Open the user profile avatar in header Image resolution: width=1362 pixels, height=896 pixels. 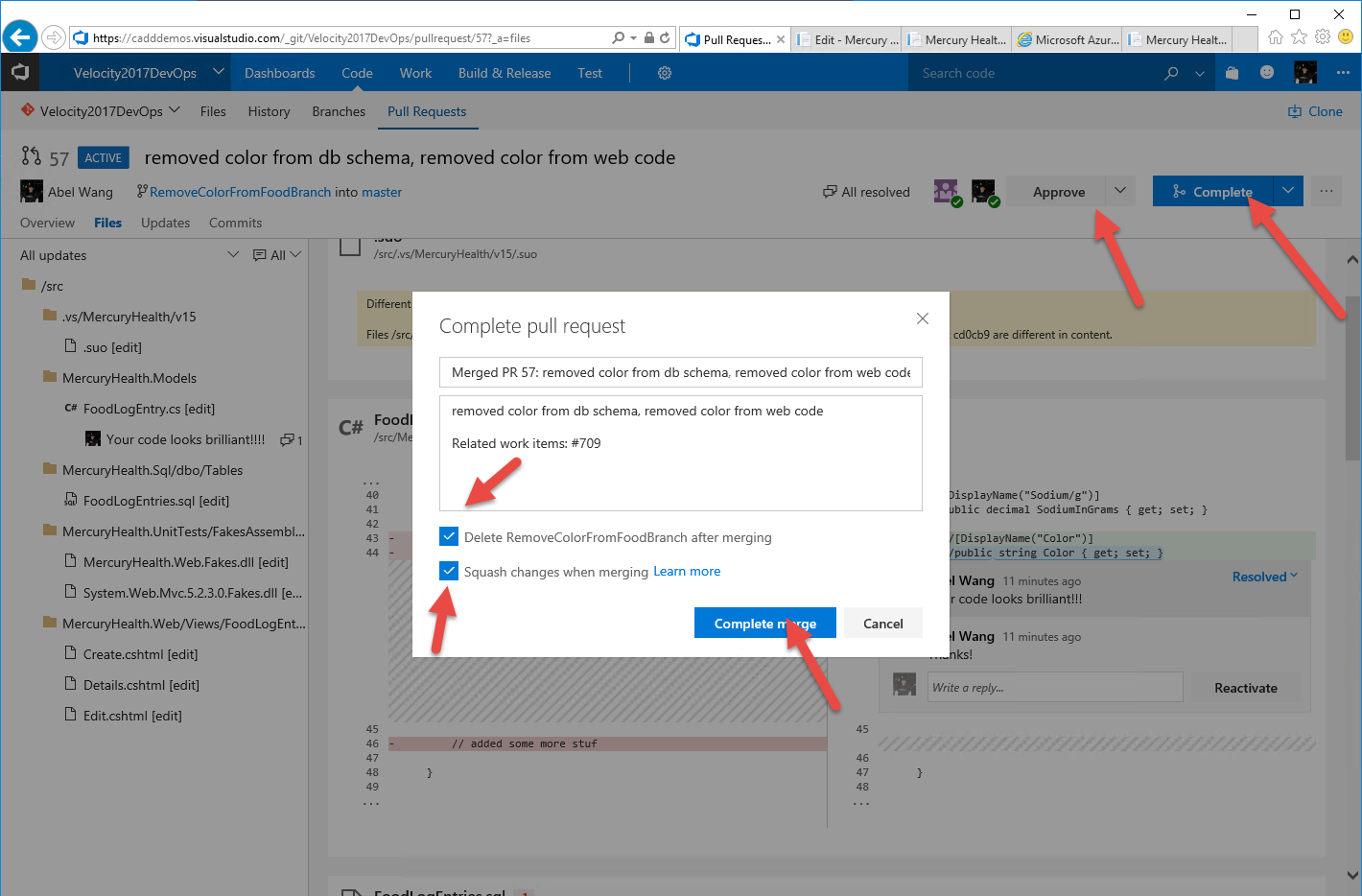pyautogui.click(x=1305, y=73)
